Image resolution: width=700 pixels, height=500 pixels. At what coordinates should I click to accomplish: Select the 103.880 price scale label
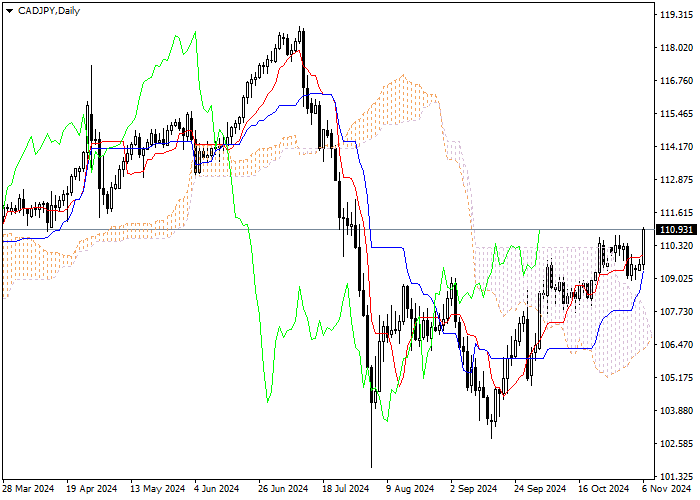click(x=676, y=411)
